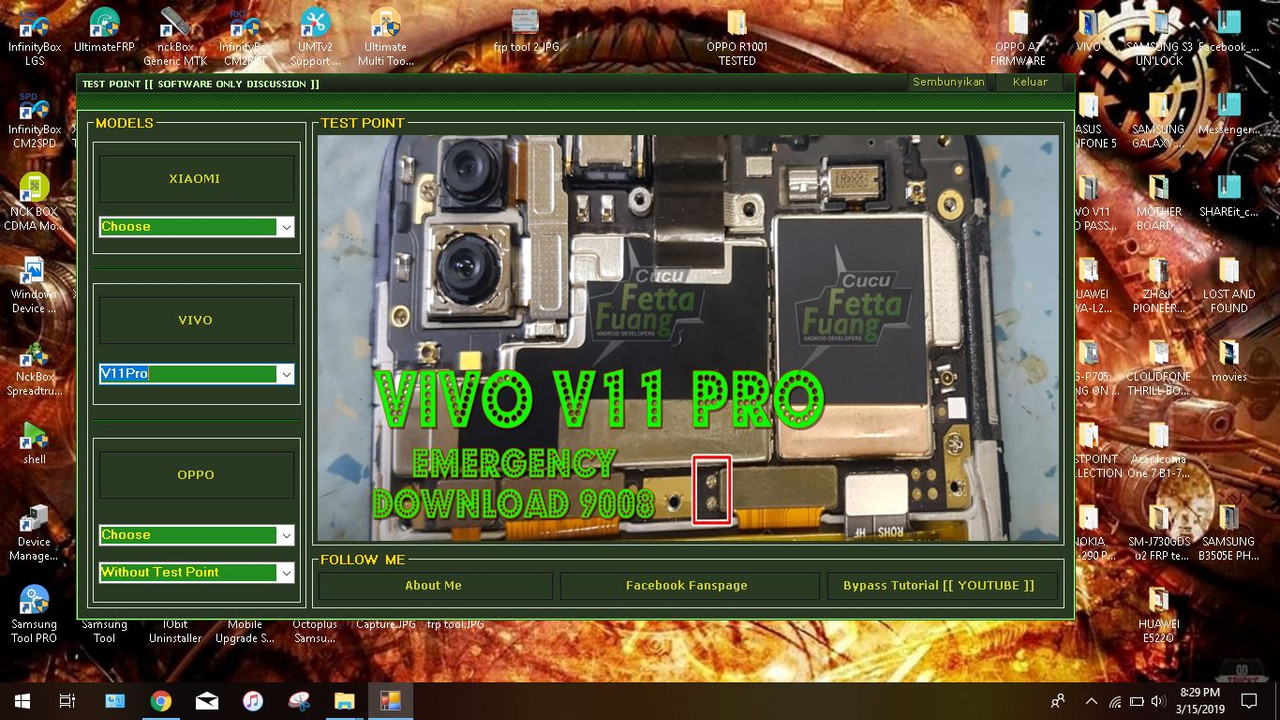Click the active test point app taskbar icon

coord(390,701)
